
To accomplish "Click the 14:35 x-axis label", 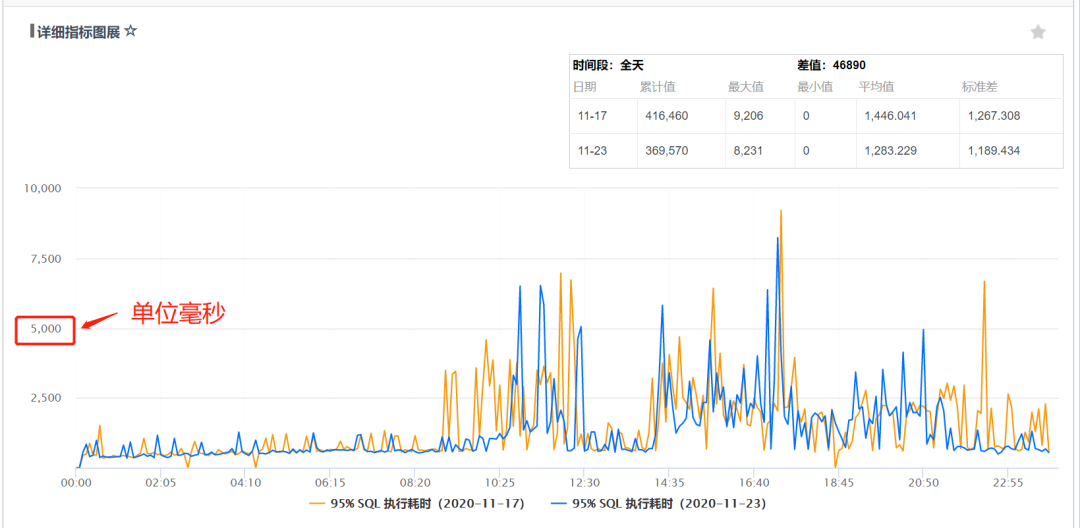I will 669,481.
